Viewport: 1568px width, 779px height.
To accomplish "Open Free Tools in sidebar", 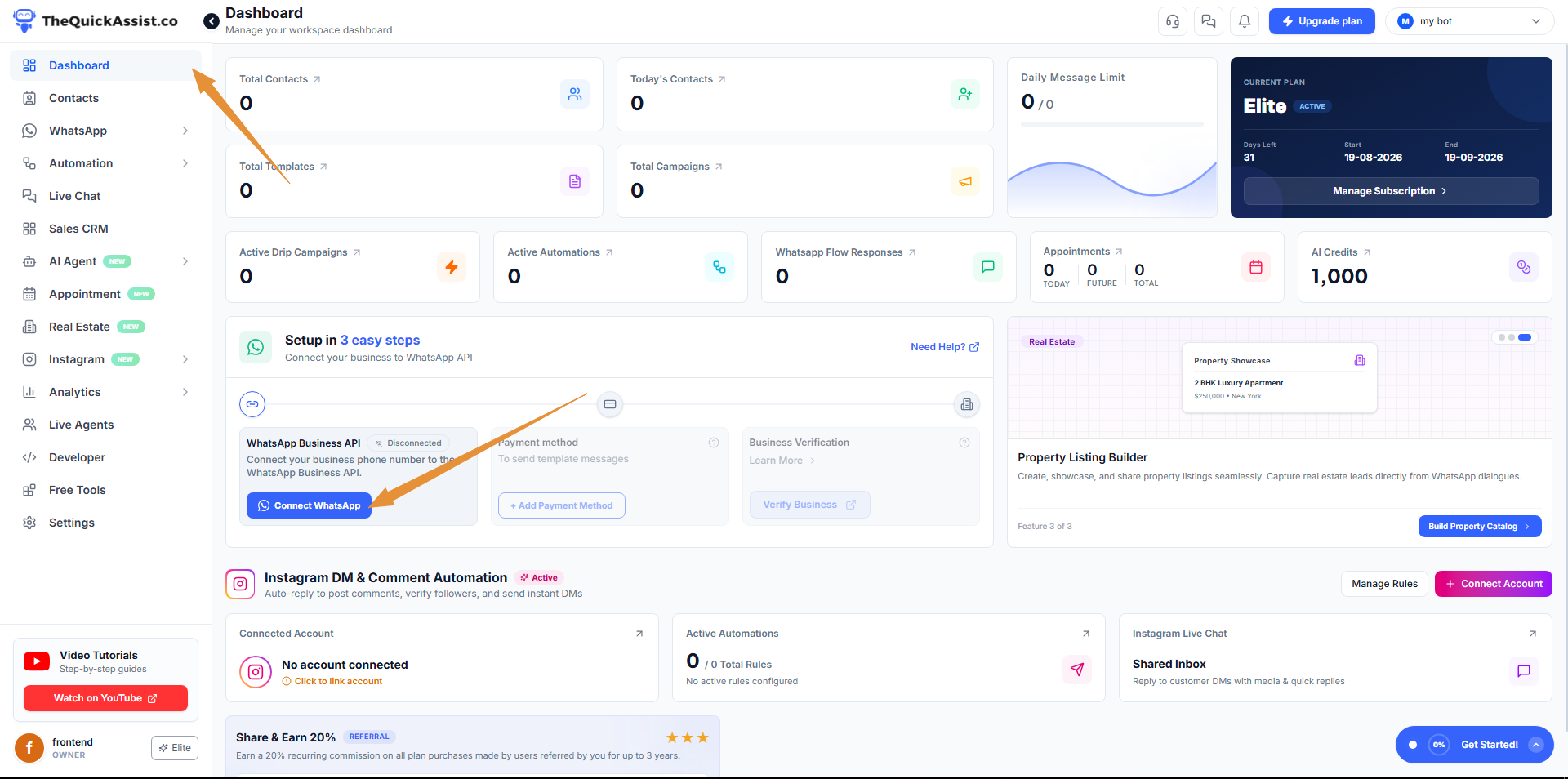I will point(105,490).
